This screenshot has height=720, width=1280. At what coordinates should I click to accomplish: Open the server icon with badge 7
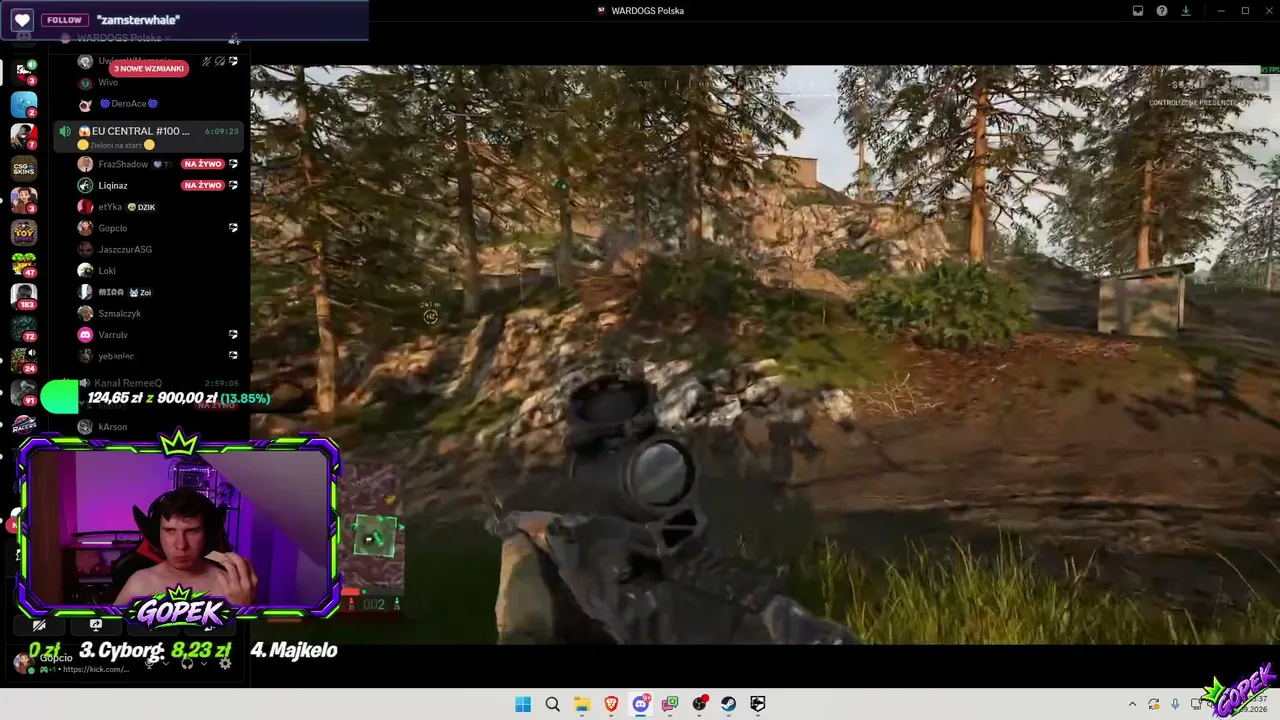(24, 136)
